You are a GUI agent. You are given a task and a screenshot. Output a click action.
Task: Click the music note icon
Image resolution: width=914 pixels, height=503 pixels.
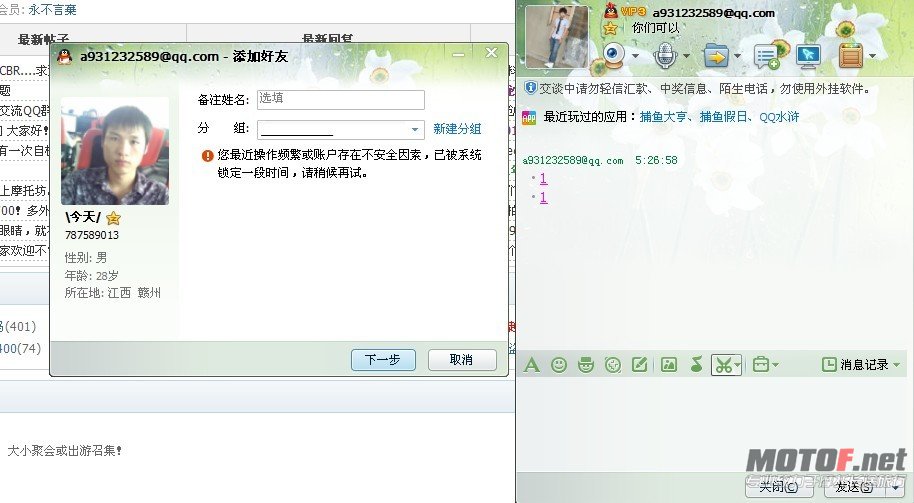tap(696, 365)
